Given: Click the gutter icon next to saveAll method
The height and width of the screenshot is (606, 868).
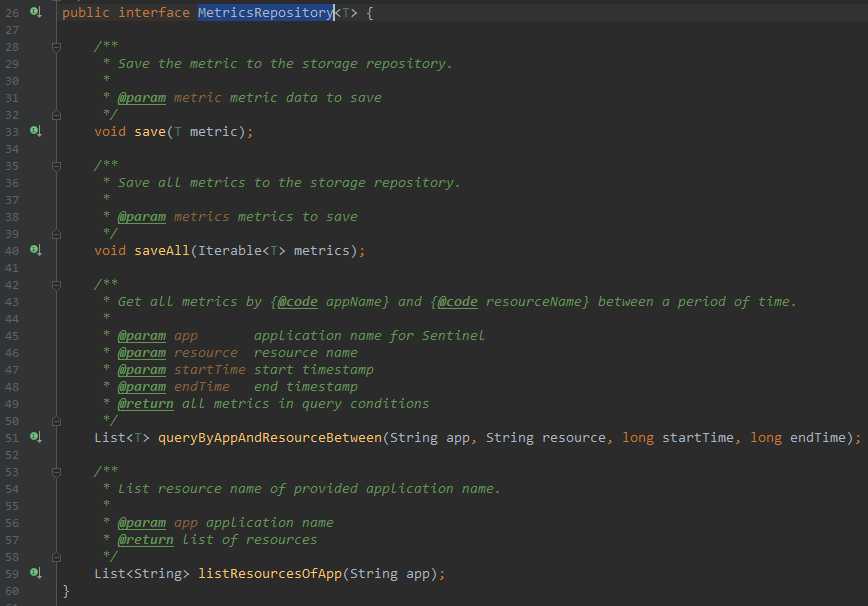Looking at the screenshot, I should 36,250.
